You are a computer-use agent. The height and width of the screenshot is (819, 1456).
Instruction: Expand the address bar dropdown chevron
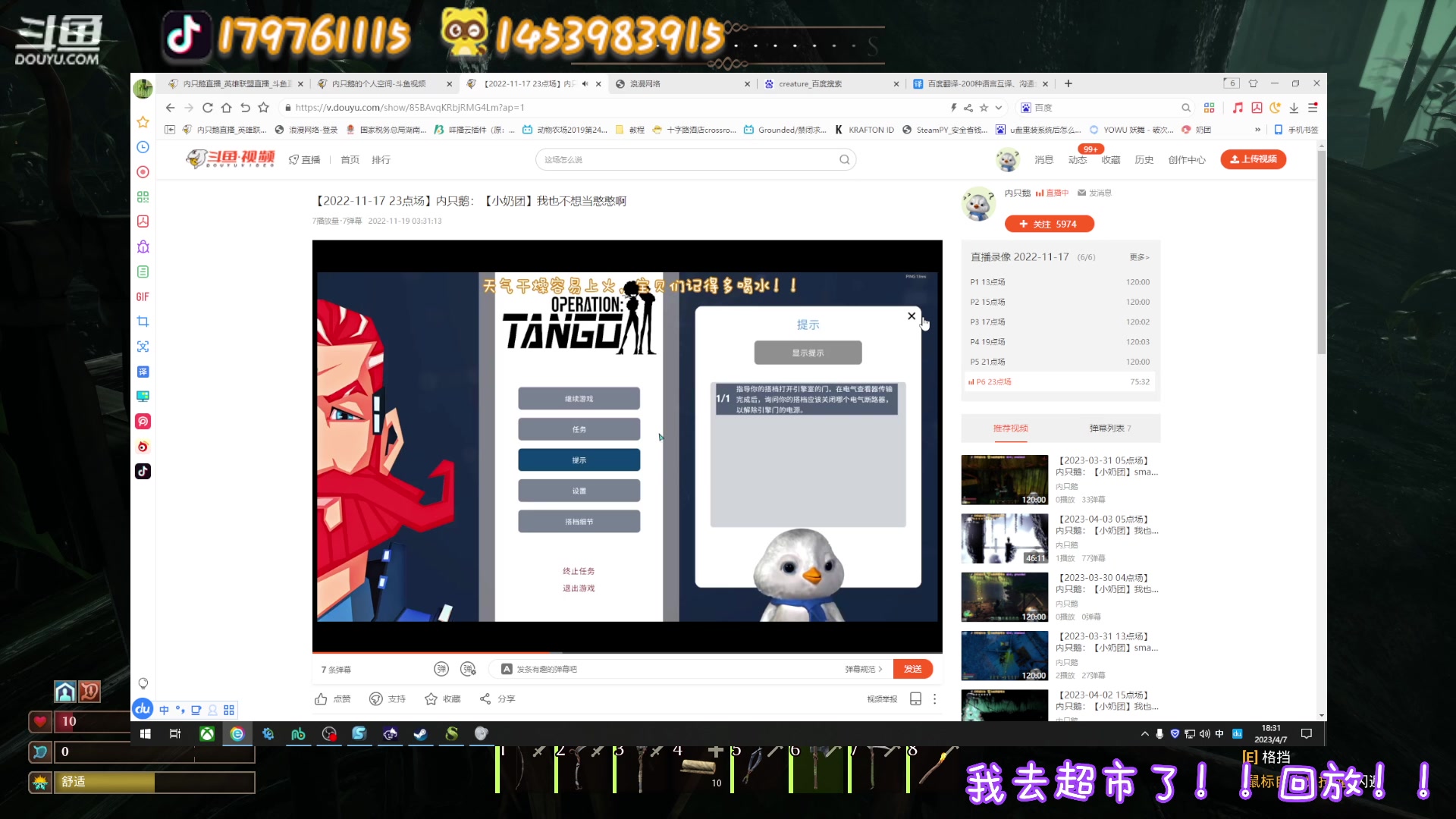click(x=999, y=108)
